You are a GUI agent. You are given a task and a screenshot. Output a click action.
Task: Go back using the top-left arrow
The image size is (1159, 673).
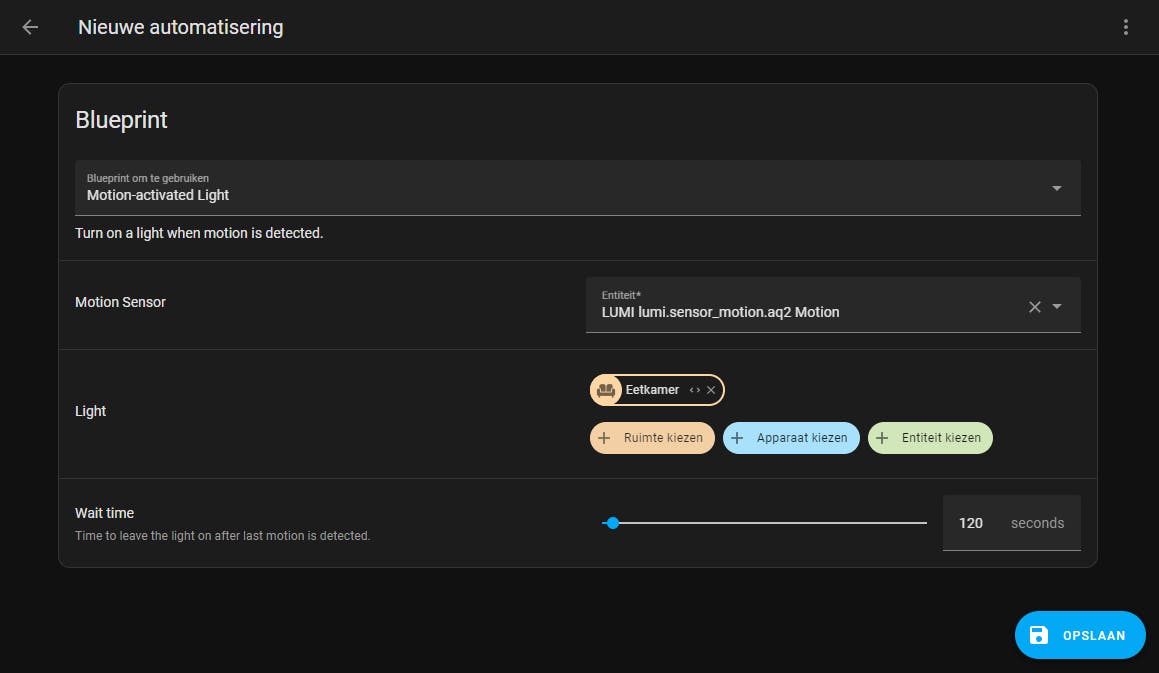tap(30, 27)
